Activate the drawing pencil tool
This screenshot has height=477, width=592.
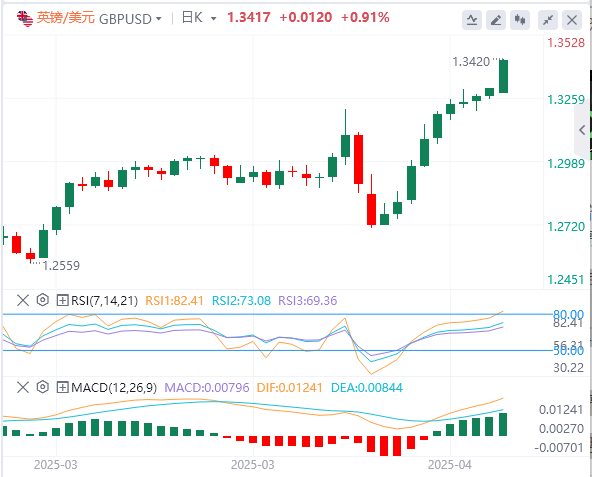point(496,20)
